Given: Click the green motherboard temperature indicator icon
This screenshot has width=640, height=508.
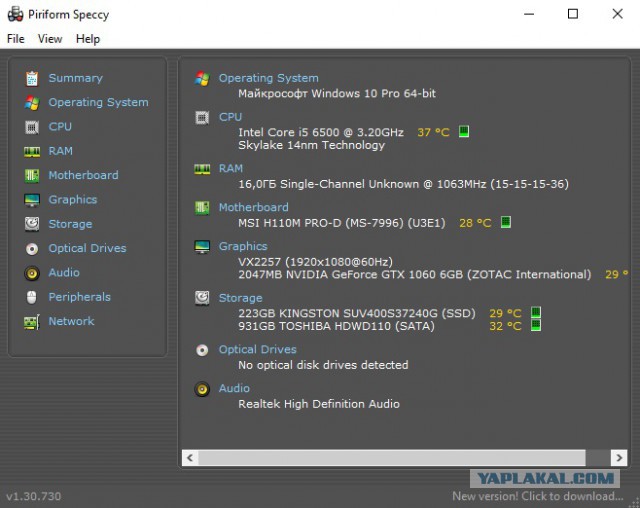Looking at the screenshot, I should 506,222.
